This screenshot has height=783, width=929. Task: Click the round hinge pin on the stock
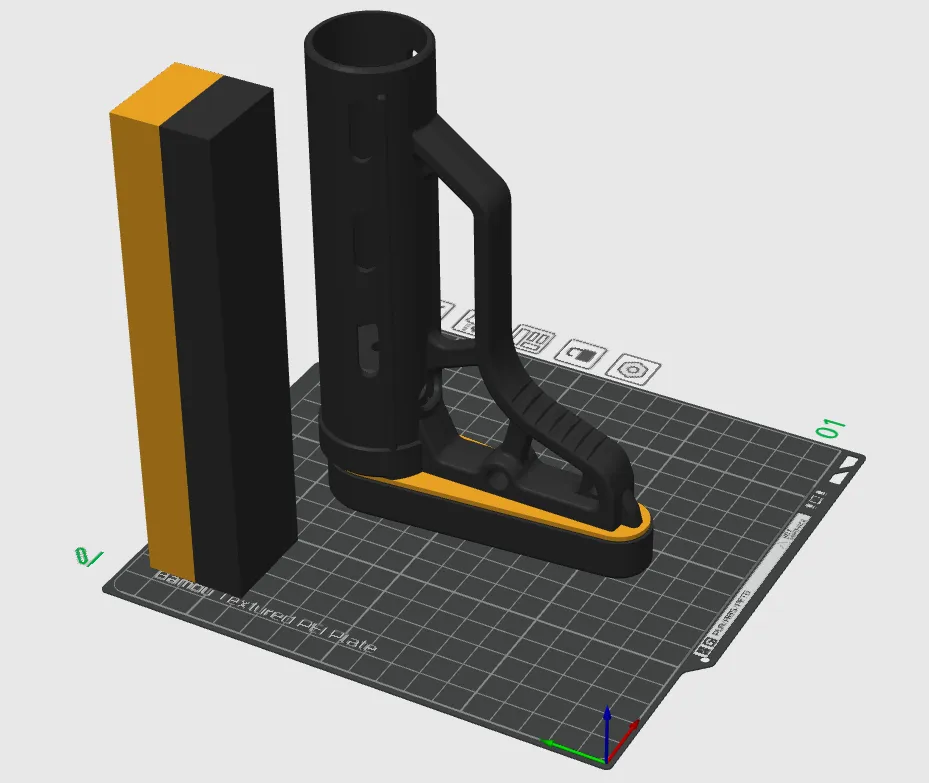498,467
